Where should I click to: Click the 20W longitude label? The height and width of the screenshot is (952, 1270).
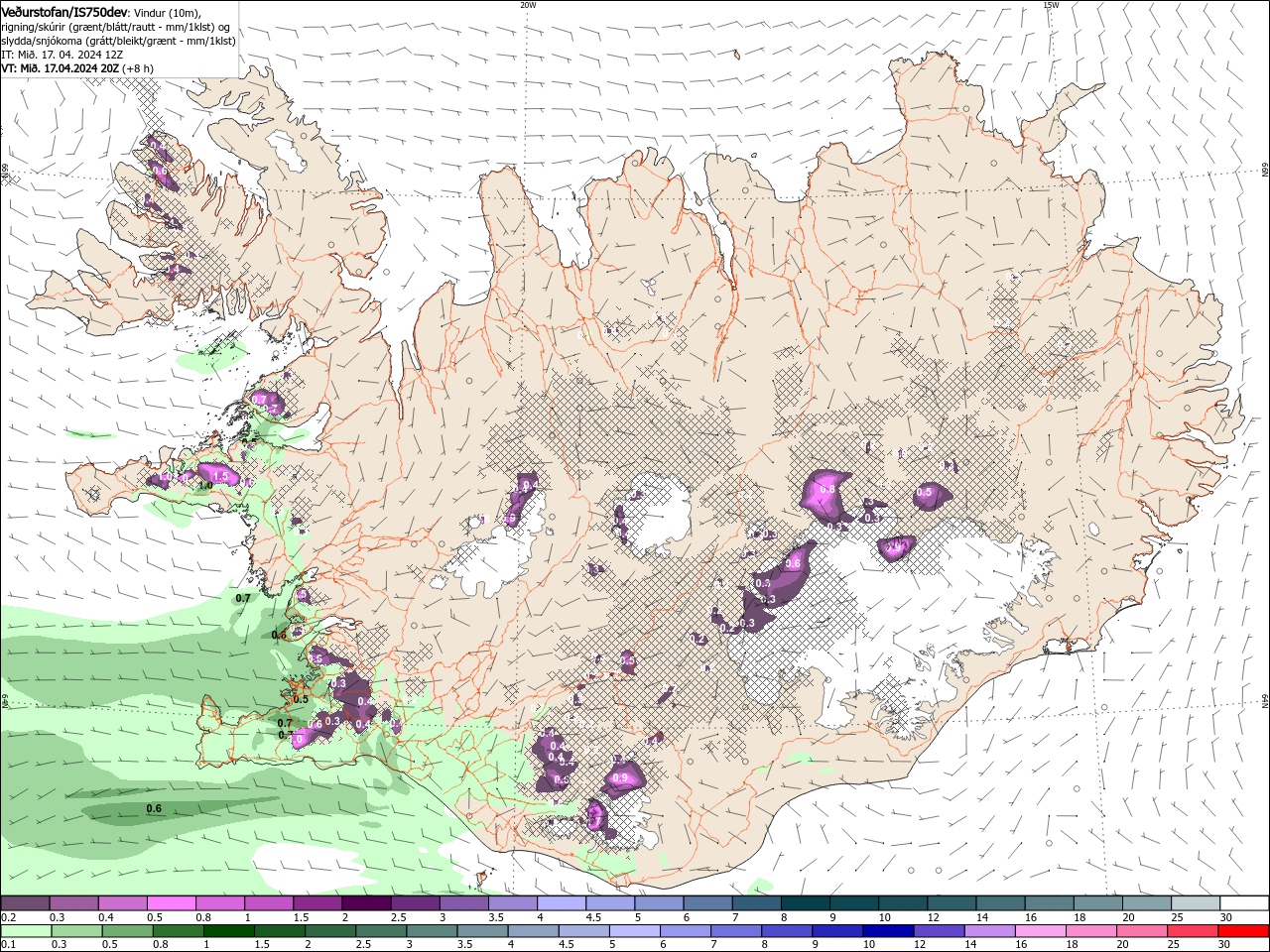tap(528, 5)
